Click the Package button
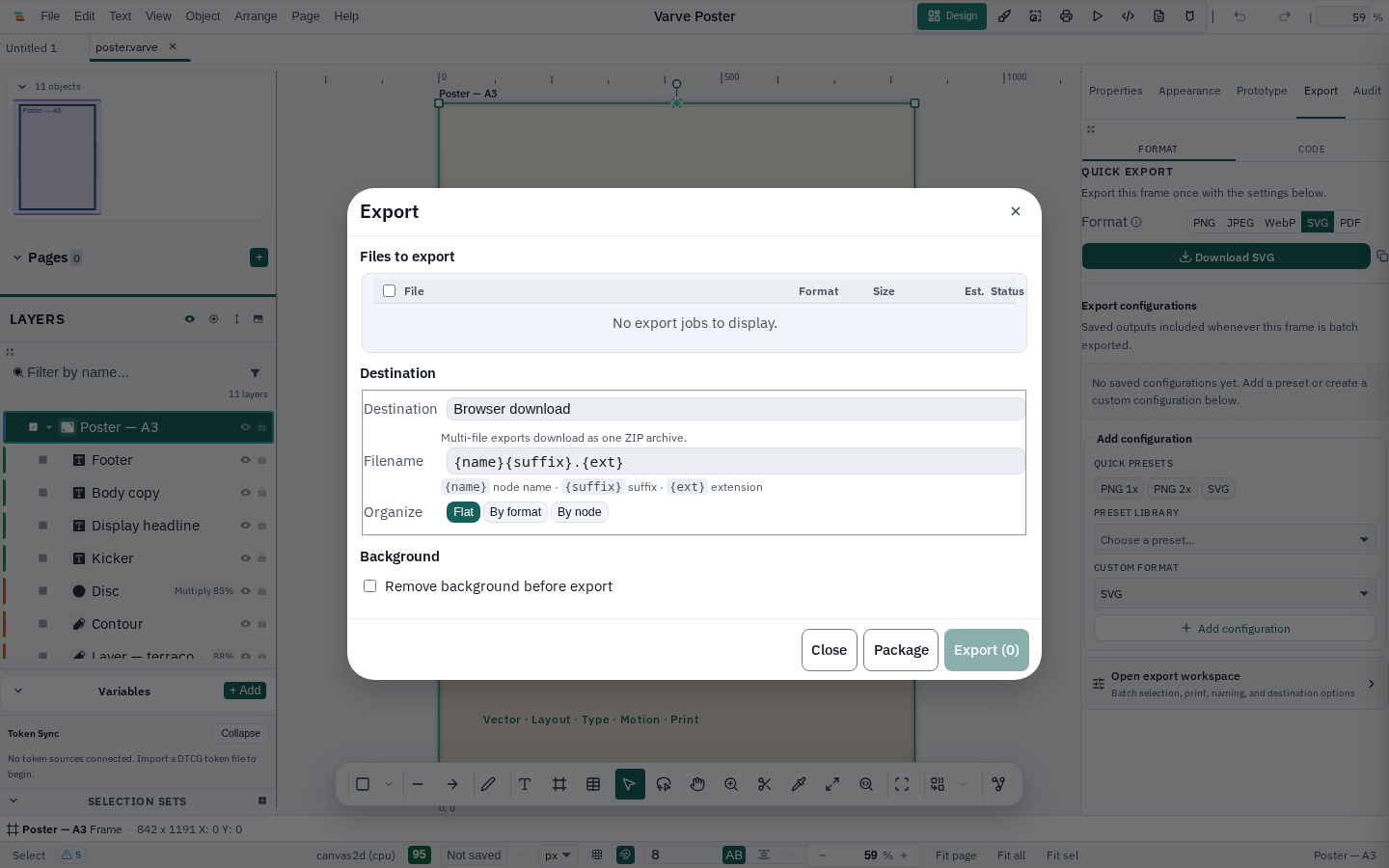This screenshot has height=868, width=1389. point(901,650)
